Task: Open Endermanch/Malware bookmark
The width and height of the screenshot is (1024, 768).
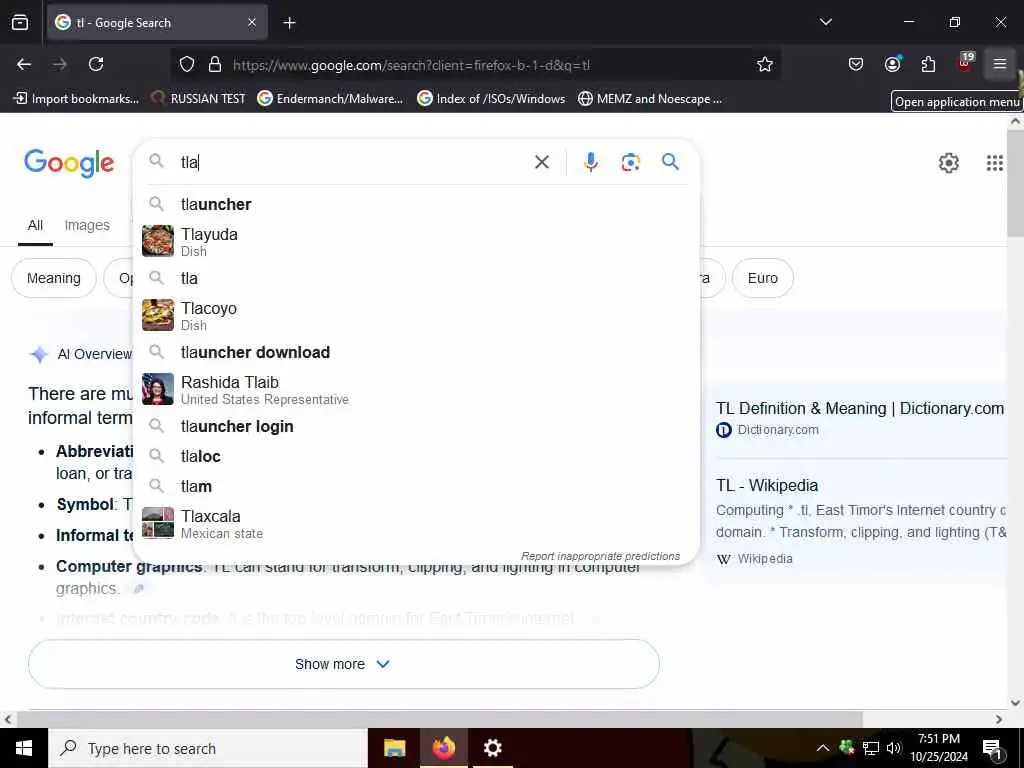Action: 330,99
